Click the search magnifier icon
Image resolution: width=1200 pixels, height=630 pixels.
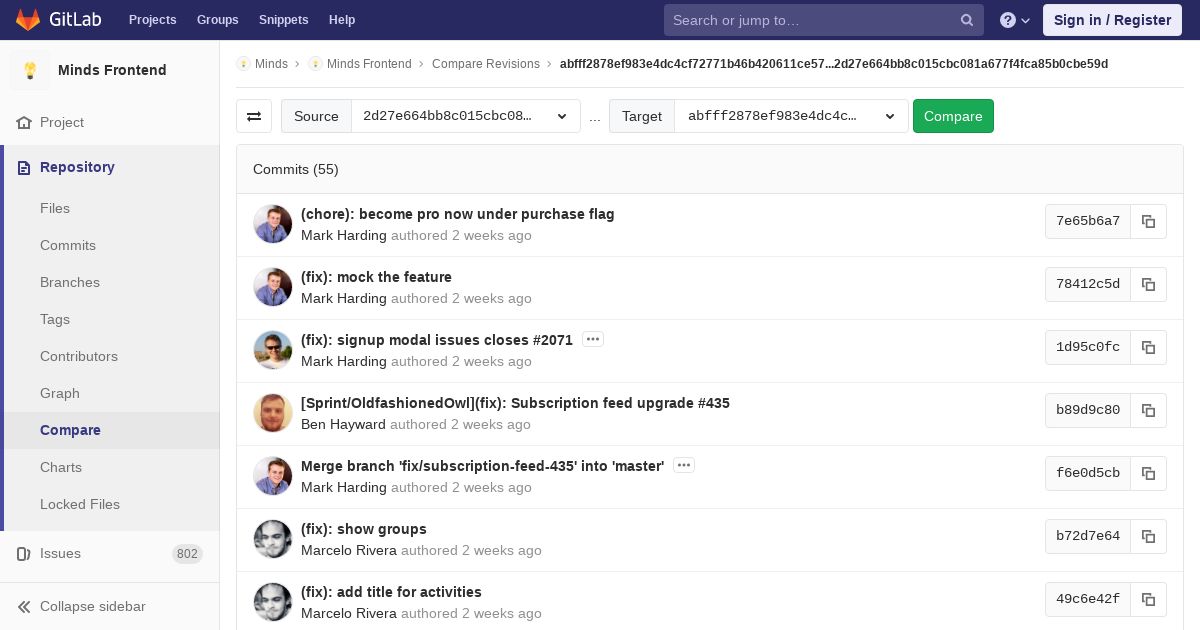(967, 20)
